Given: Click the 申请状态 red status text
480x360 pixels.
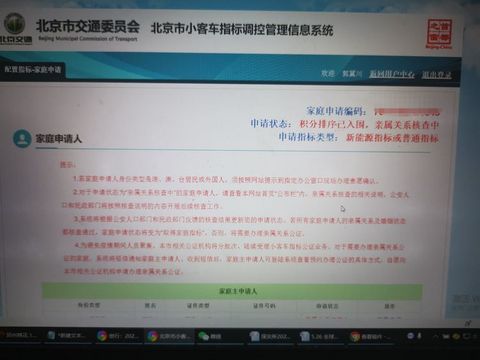Looking at the screenshot, I should pos(369,125).
